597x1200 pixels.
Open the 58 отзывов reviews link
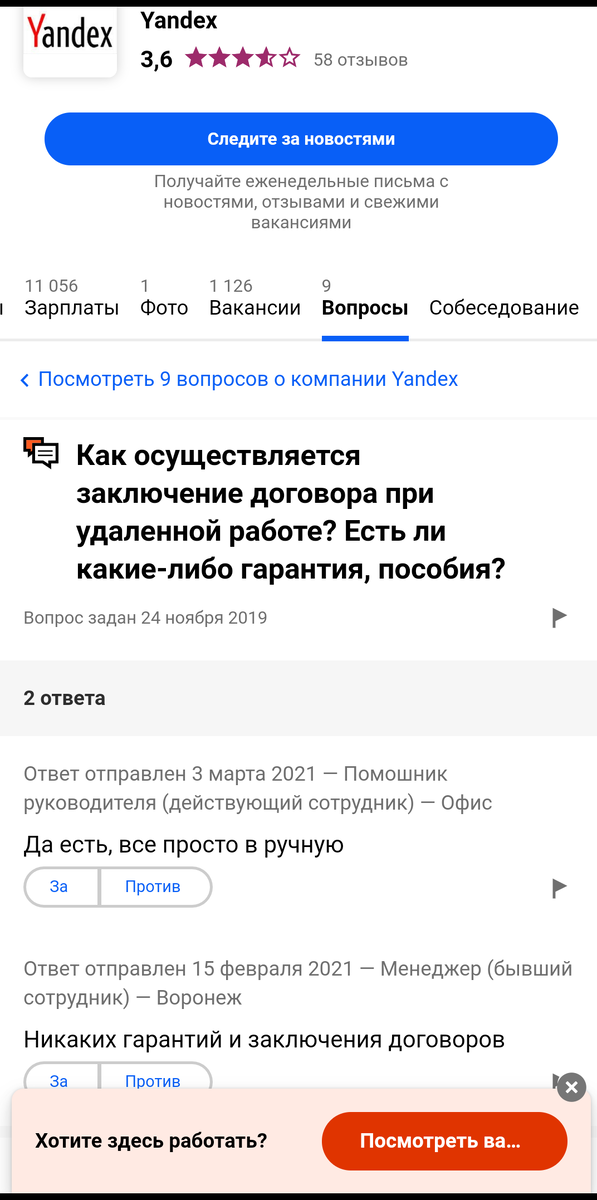(x=360, y=60)
